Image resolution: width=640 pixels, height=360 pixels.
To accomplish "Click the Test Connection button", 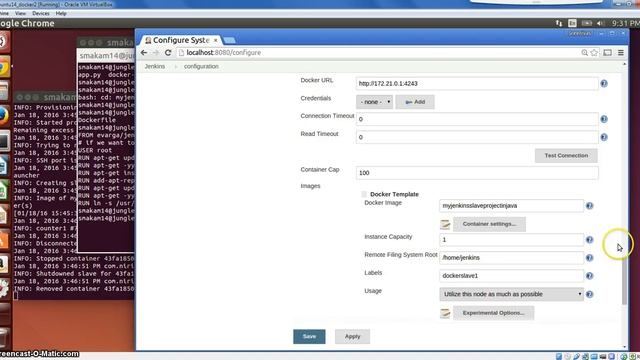I will tap(566, 156).
